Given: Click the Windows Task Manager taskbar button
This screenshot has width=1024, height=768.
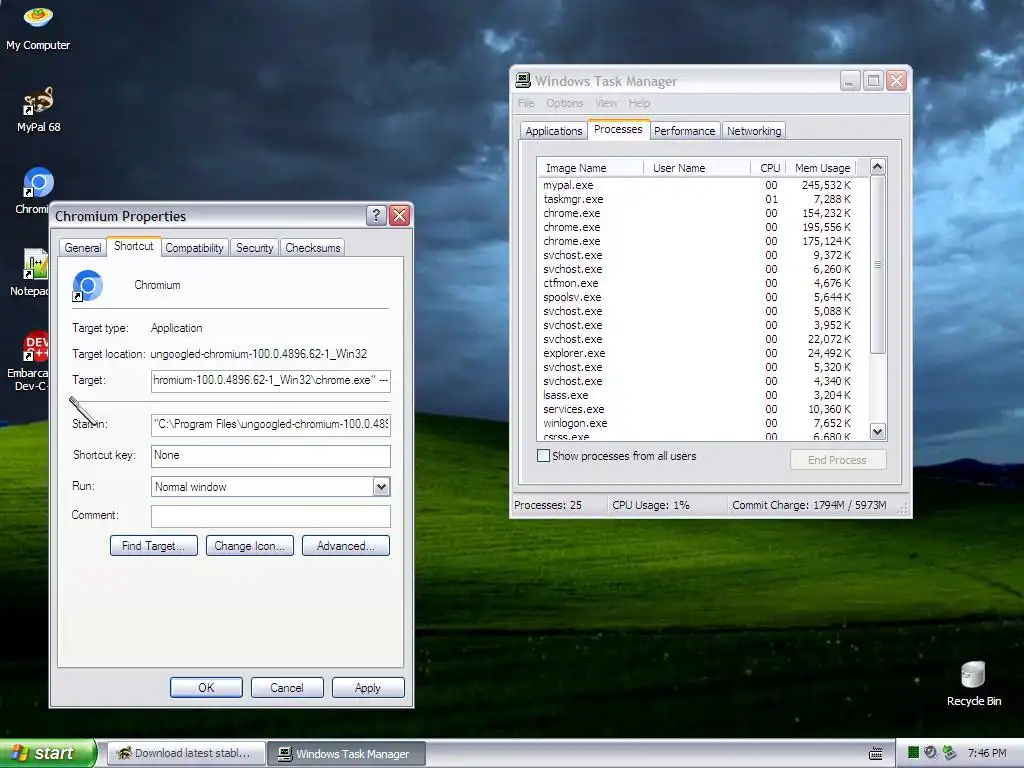Looking at the screenshot, I should 347,754.
